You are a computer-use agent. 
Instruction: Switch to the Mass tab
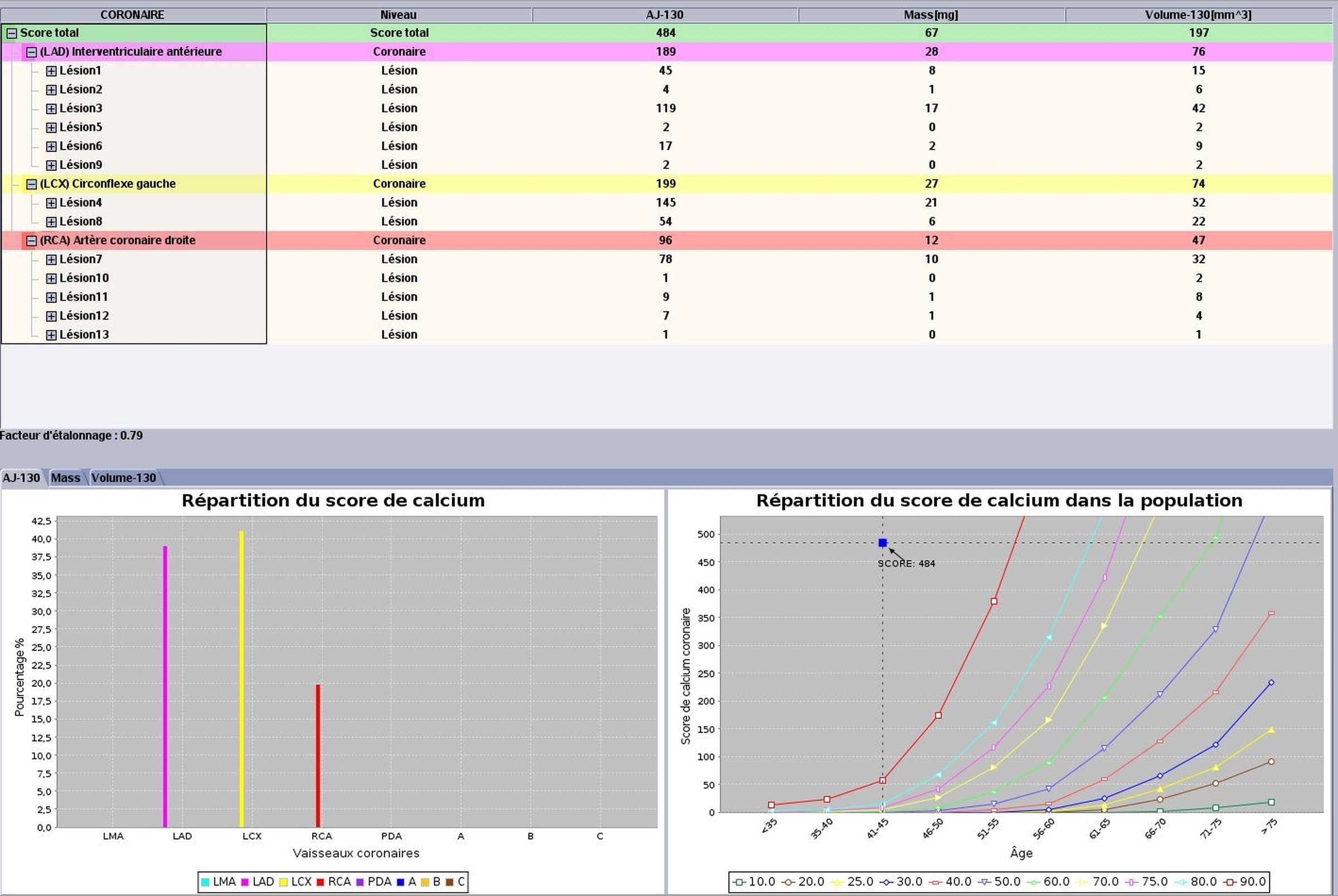pyautogui.click(x=65, y=478)
